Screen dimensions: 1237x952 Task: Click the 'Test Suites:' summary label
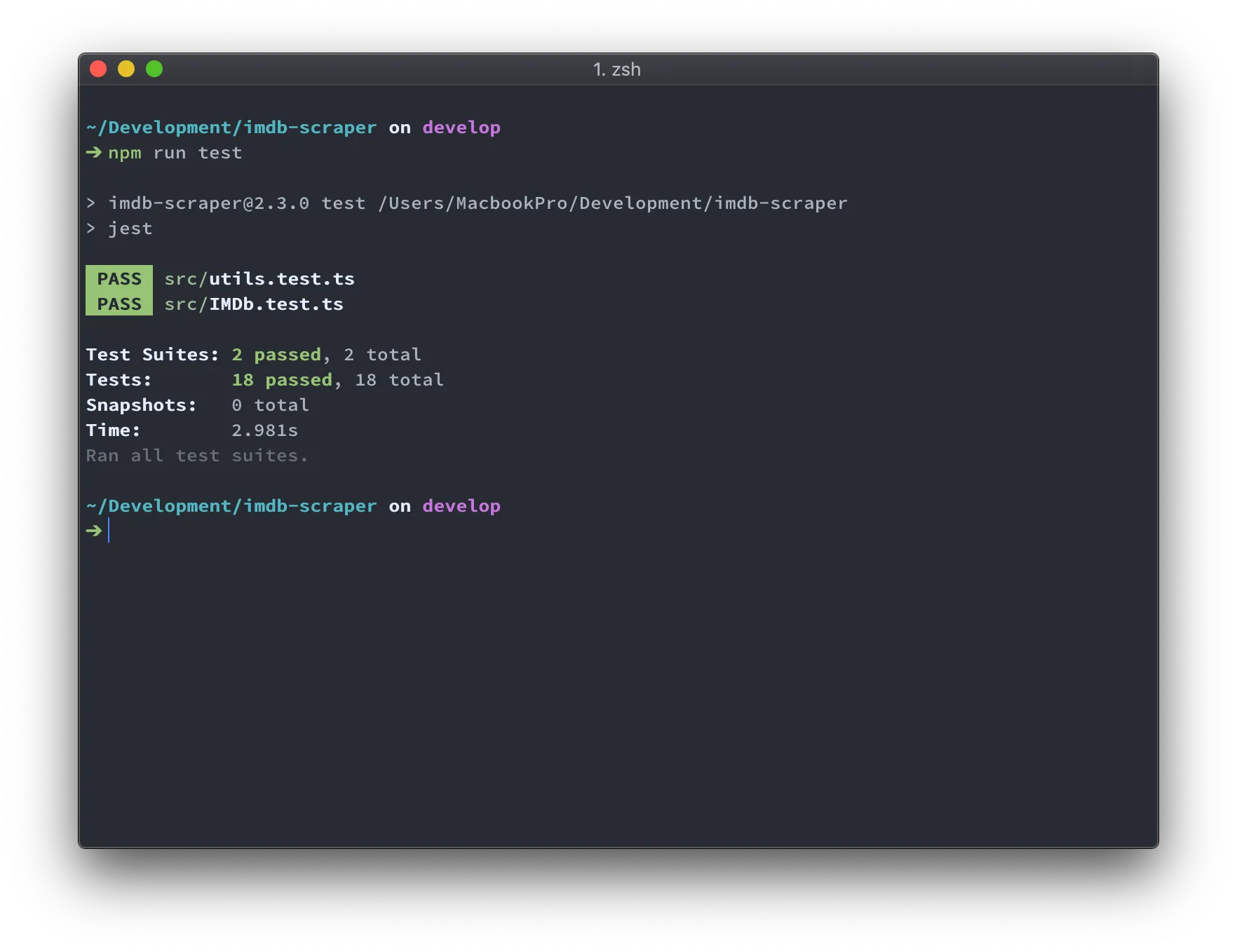[152, 355]
